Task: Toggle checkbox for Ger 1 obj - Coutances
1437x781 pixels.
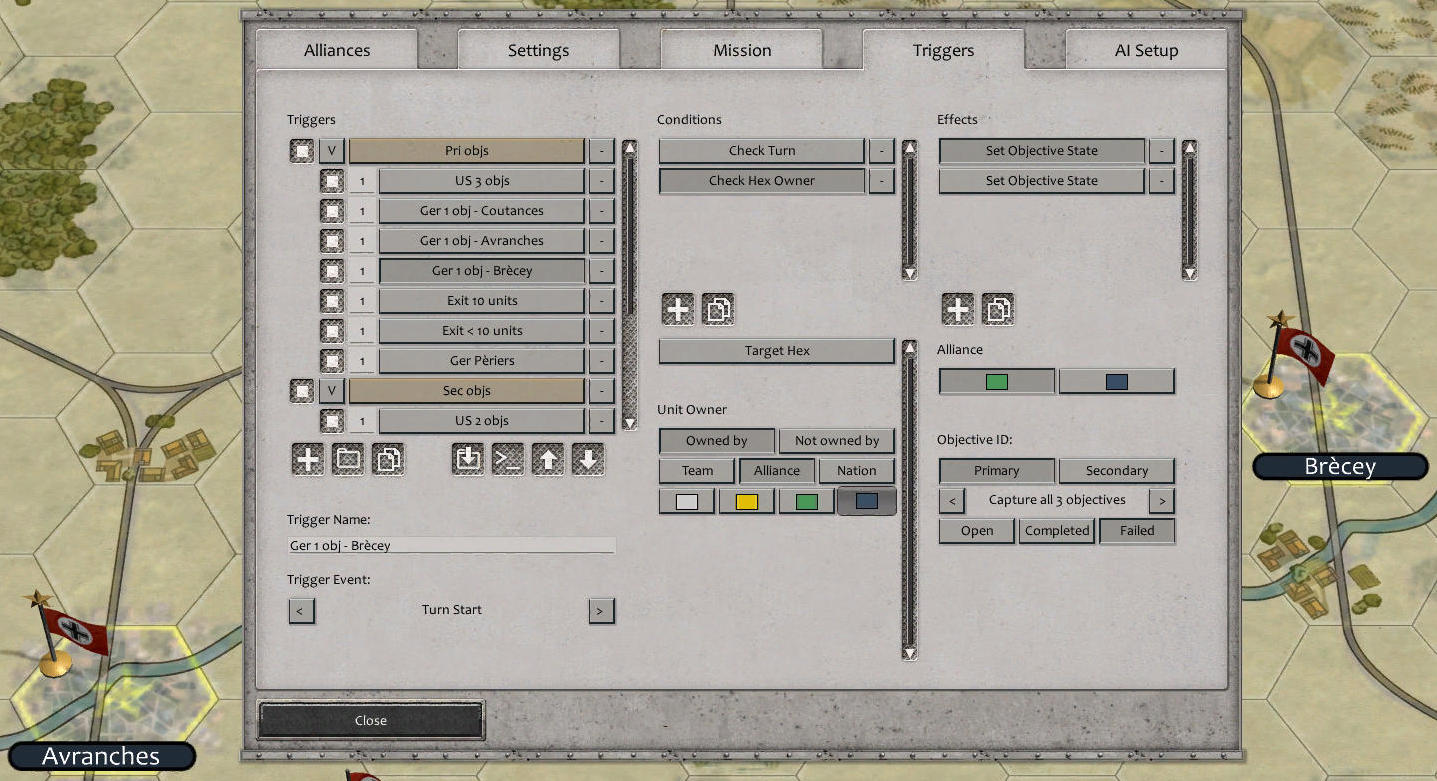Action: pyautogui.click(x=332, y=211)
